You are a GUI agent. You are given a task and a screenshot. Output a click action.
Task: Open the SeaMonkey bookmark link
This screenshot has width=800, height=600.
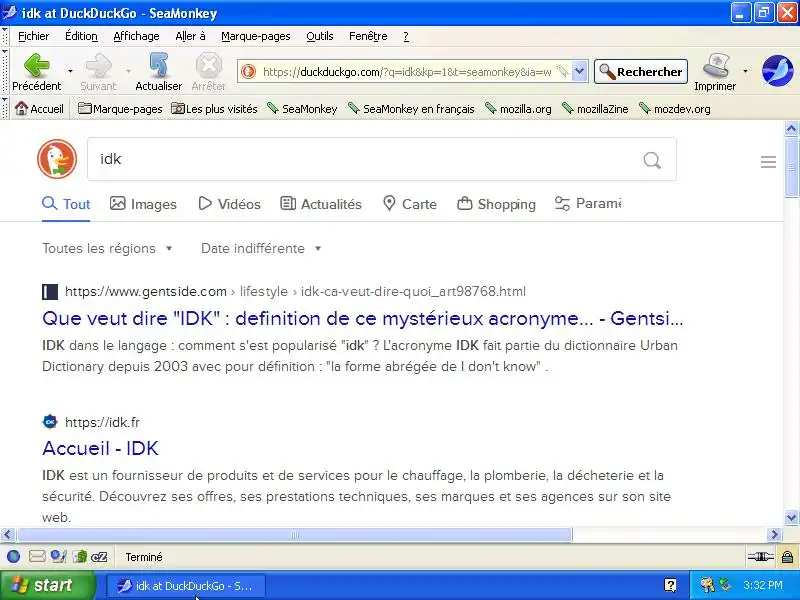tap(303, 109)
